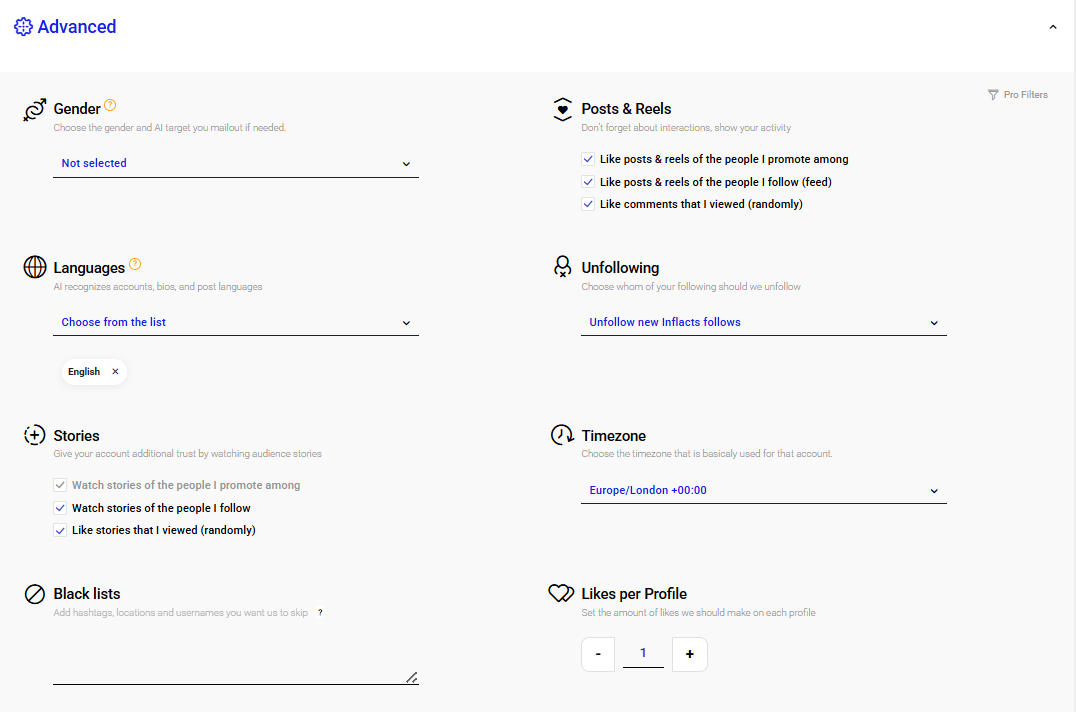Click the Likes per Profile hearts icon

coord(561,593)
